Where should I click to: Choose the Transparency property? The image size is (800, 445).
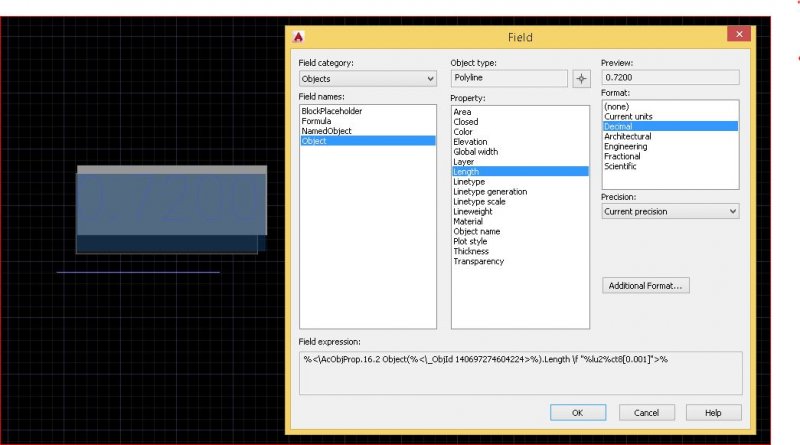click(x=478, y=262)
